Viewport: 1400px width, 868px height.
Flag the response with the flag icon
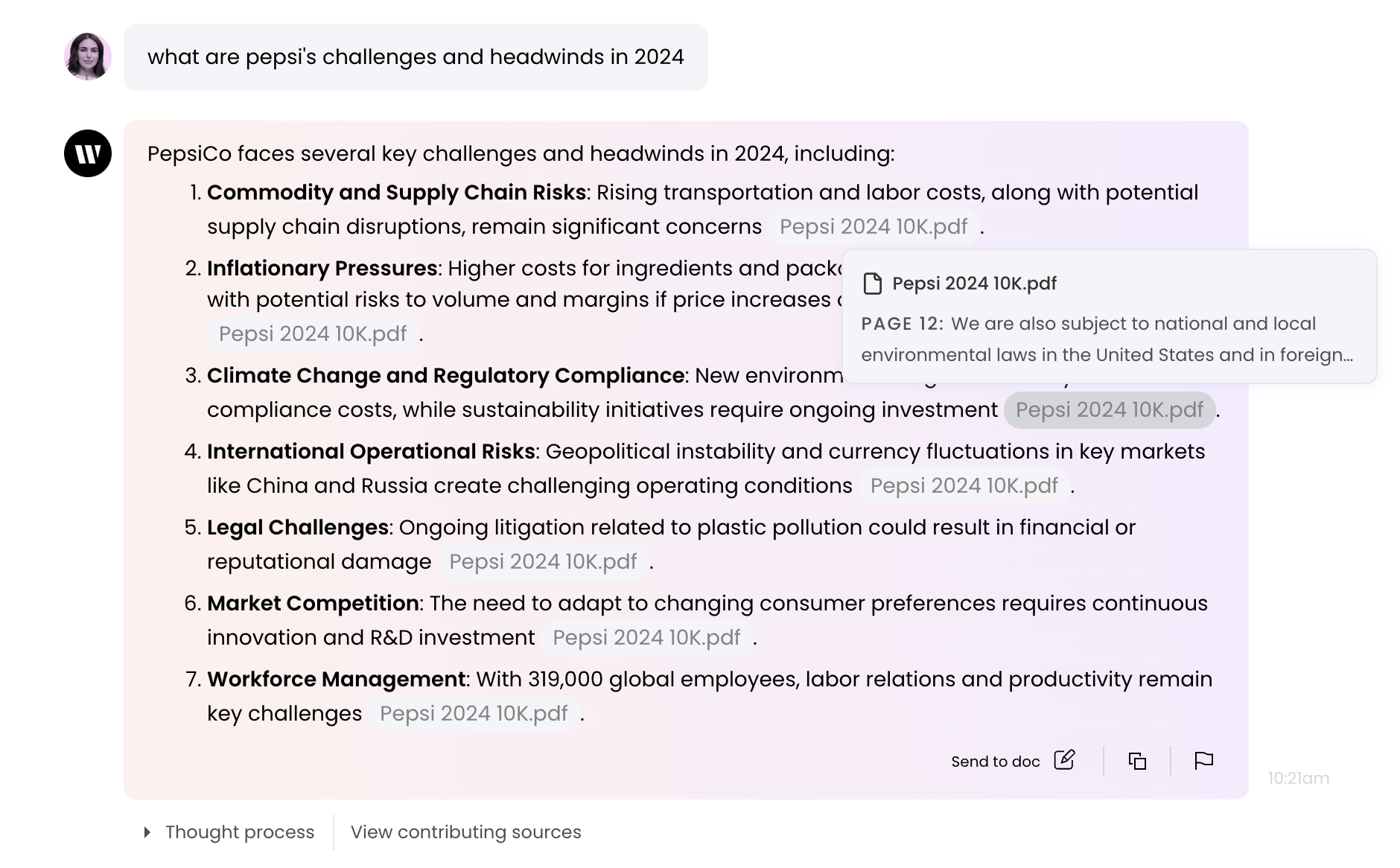[x=1204, y=761]
